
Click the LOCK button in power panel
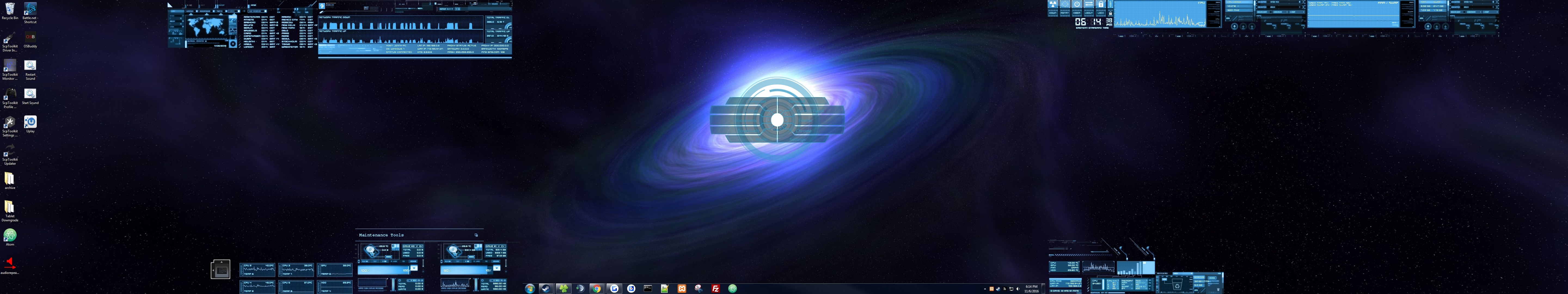1101,13
